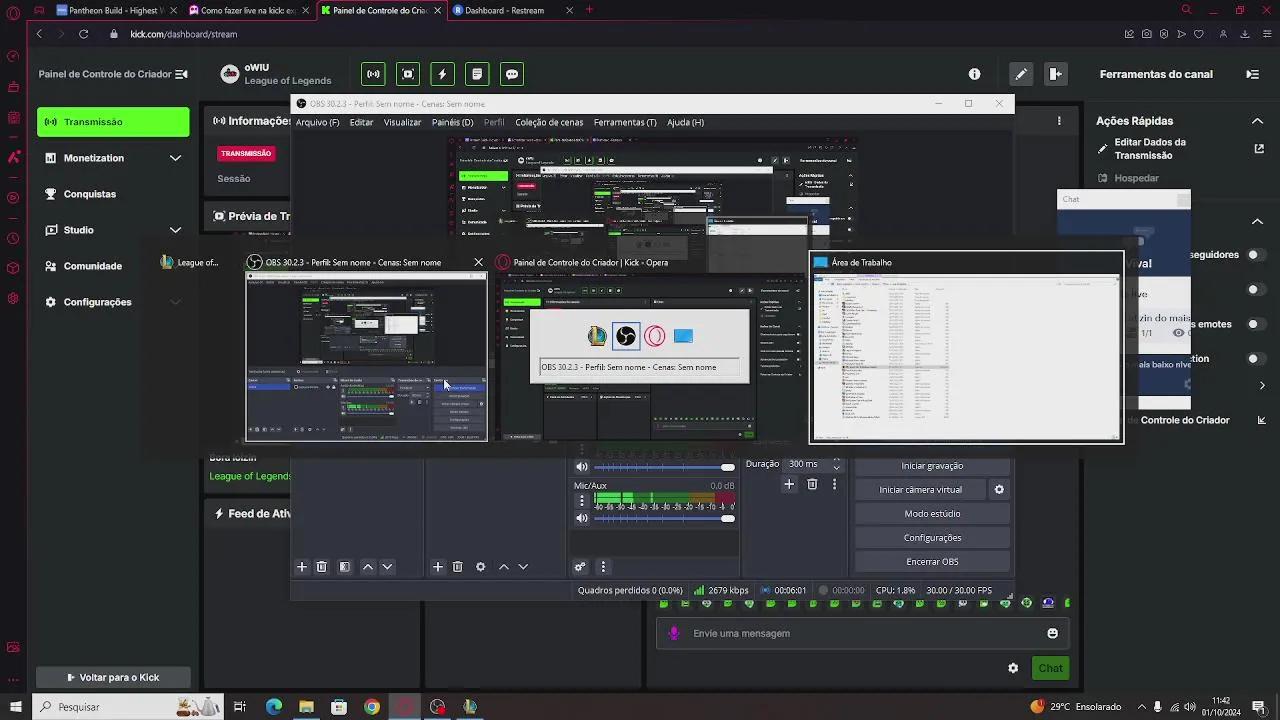Image resolution: width=1280 pixels, height=720 pixels.
Task: Click Voltar para o Kick button
Action: coord(113,677)
